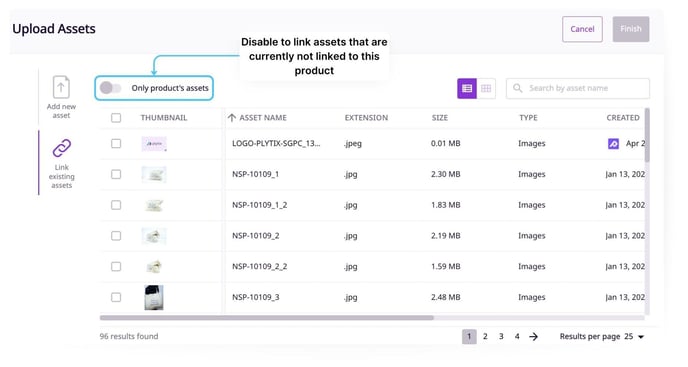Check the LOGO-PLYTIX-SGPC row checkbox

pyautogui.click(x=116, y=144)
